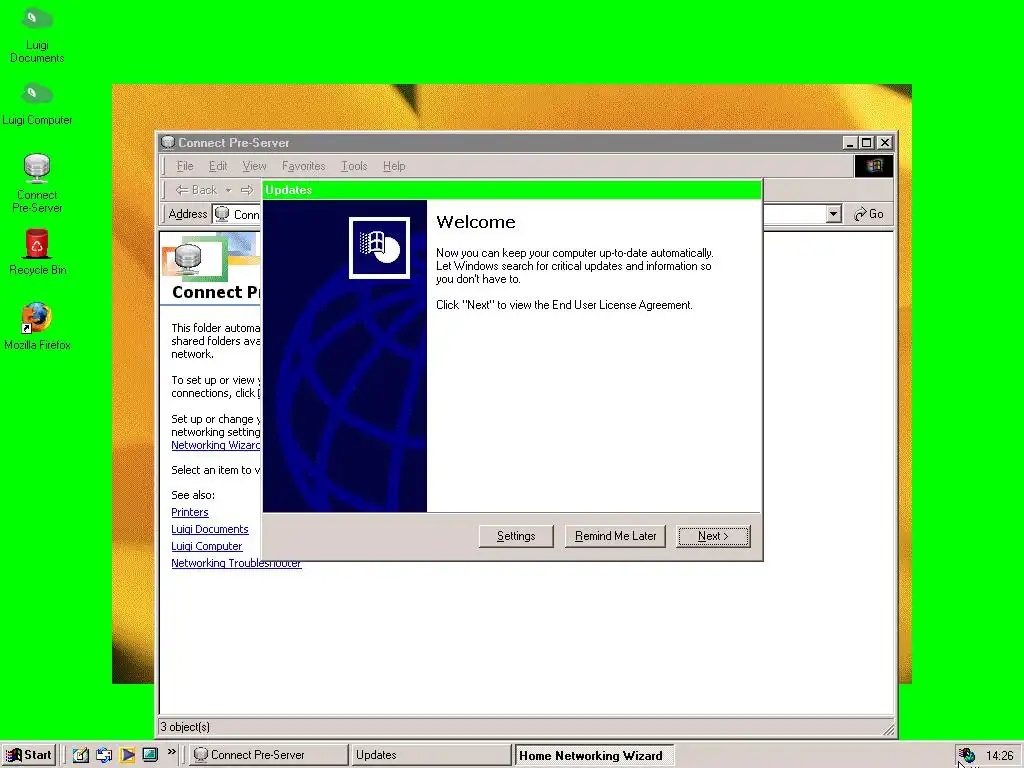Image resolution: width=1024 pixels, height=768 pixels.
Task: Click the Windows logo throbber in Connect Pre-Server
Action: coord(874,166)
